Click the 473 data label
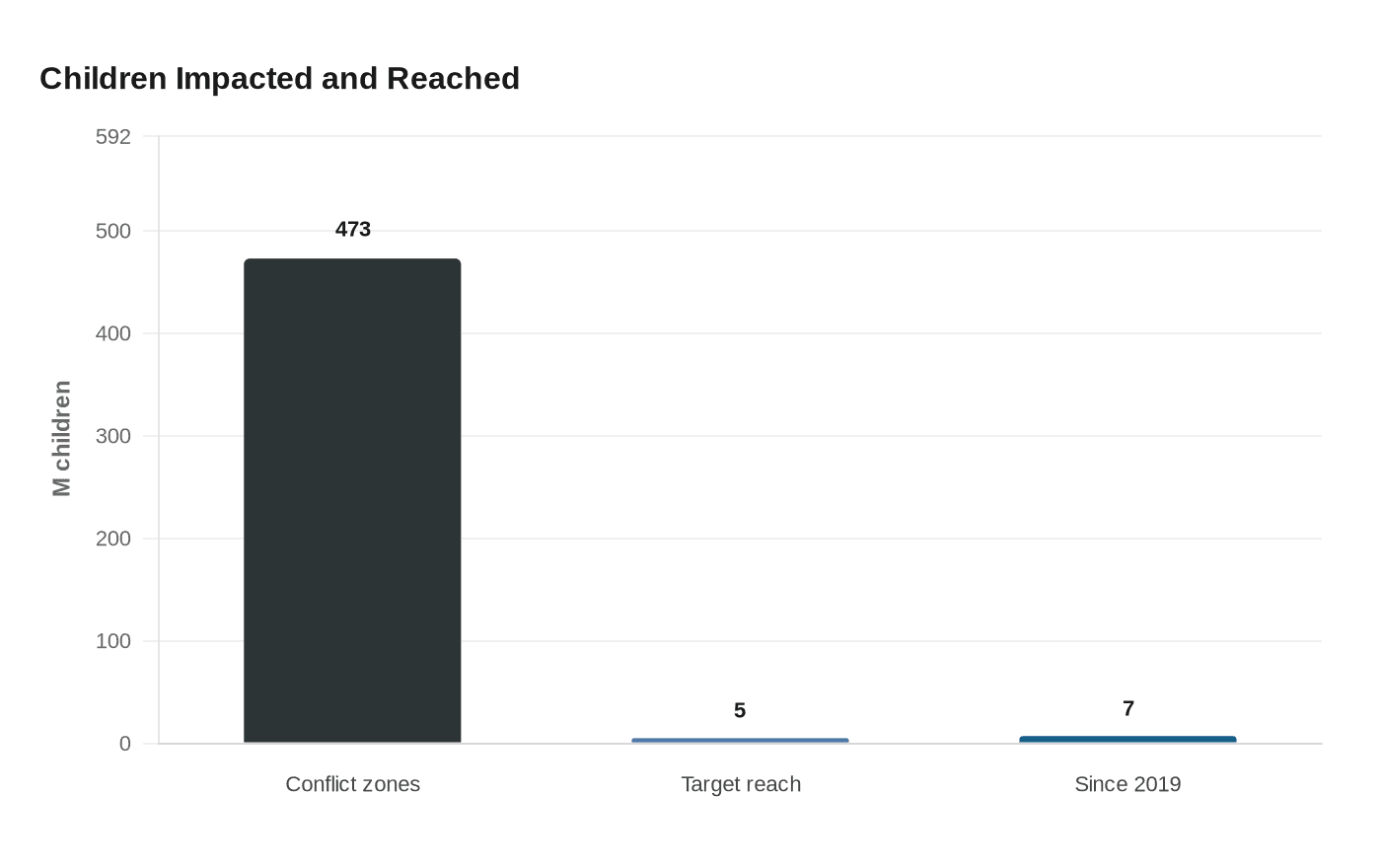This screenshot has height=868, width=1381. pyautogui.click(x=353, y=229)
